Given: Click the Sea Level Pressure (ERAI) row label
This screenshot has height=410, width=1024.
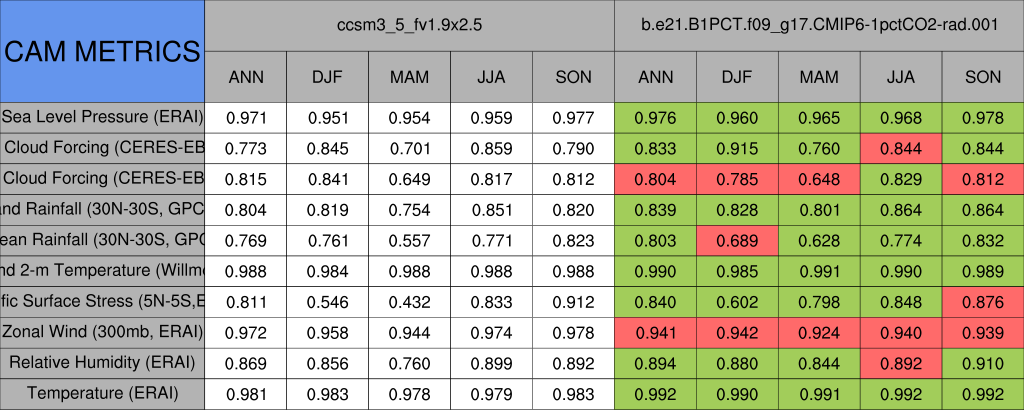Looking at the screenshot, I should tap(102, 117).
